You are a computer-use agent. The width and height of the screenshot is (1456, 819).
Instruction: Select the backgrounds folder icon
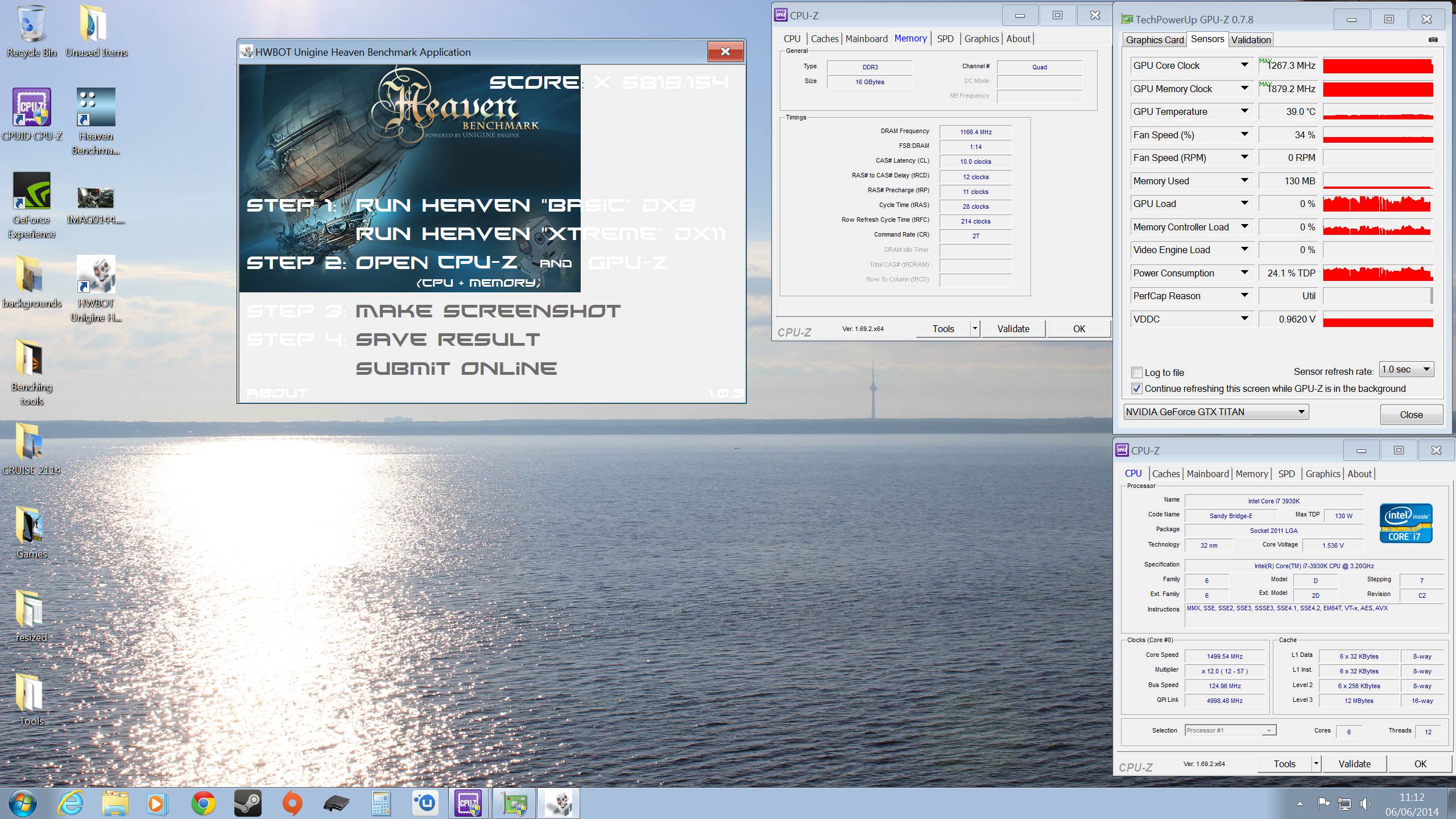click(x=32, y=282)
